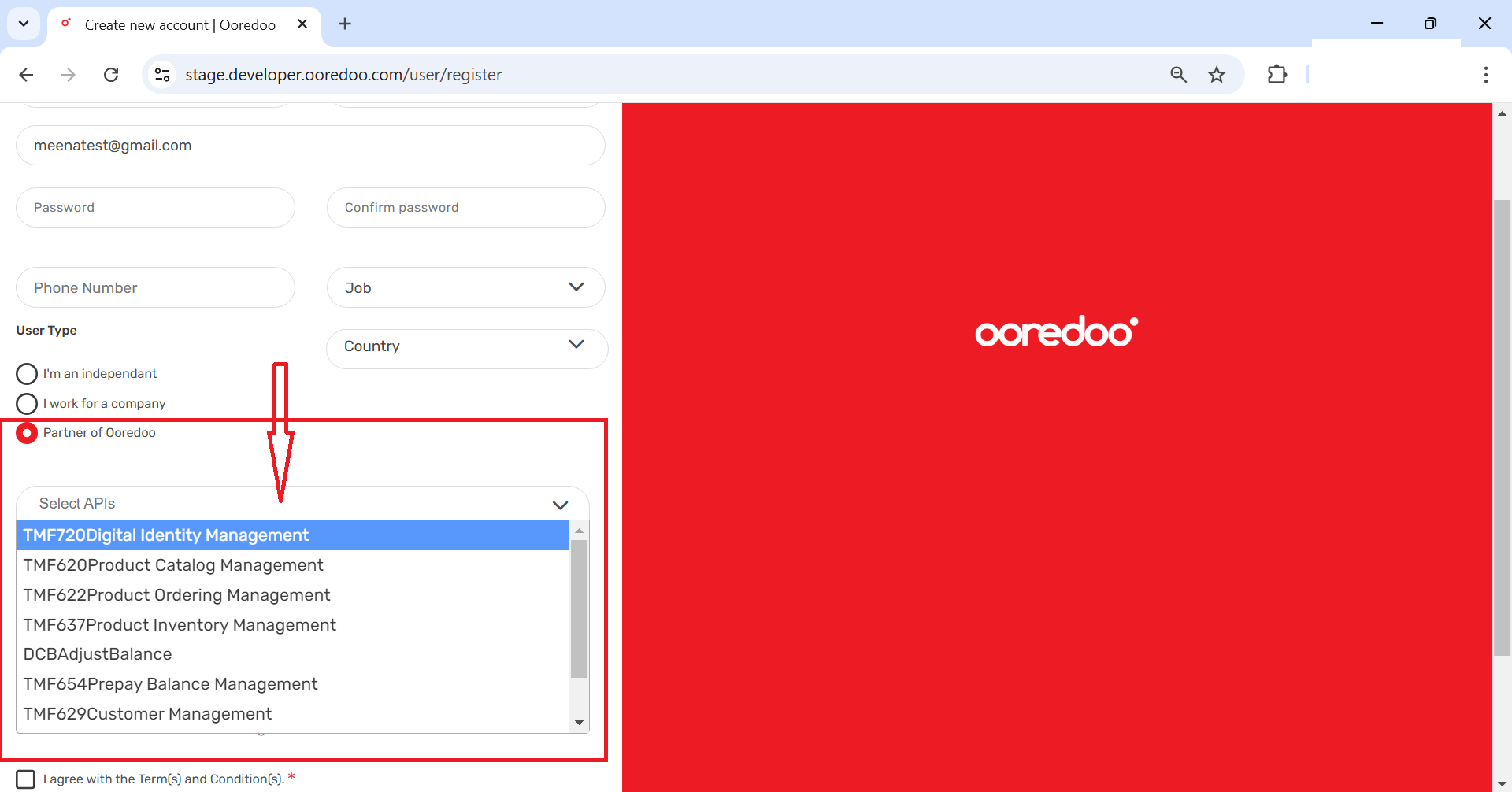Click the browser back navigation arrow
Screen dimensions: 1512x792
tap(26, 74)
